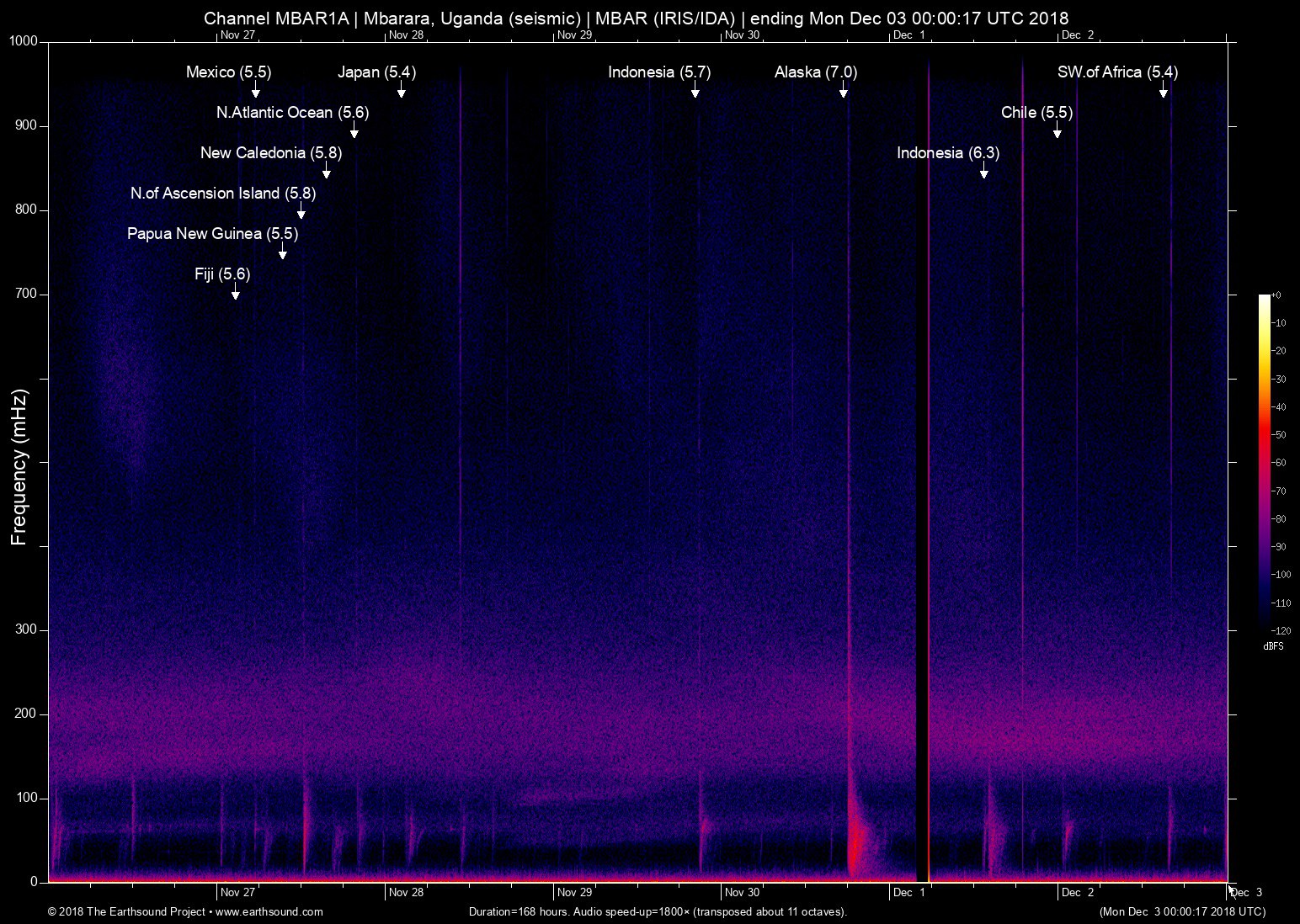Click the Frequency (mHz) axis label
The height and width of the screenshot is (924, 1300).
point(19,467)
